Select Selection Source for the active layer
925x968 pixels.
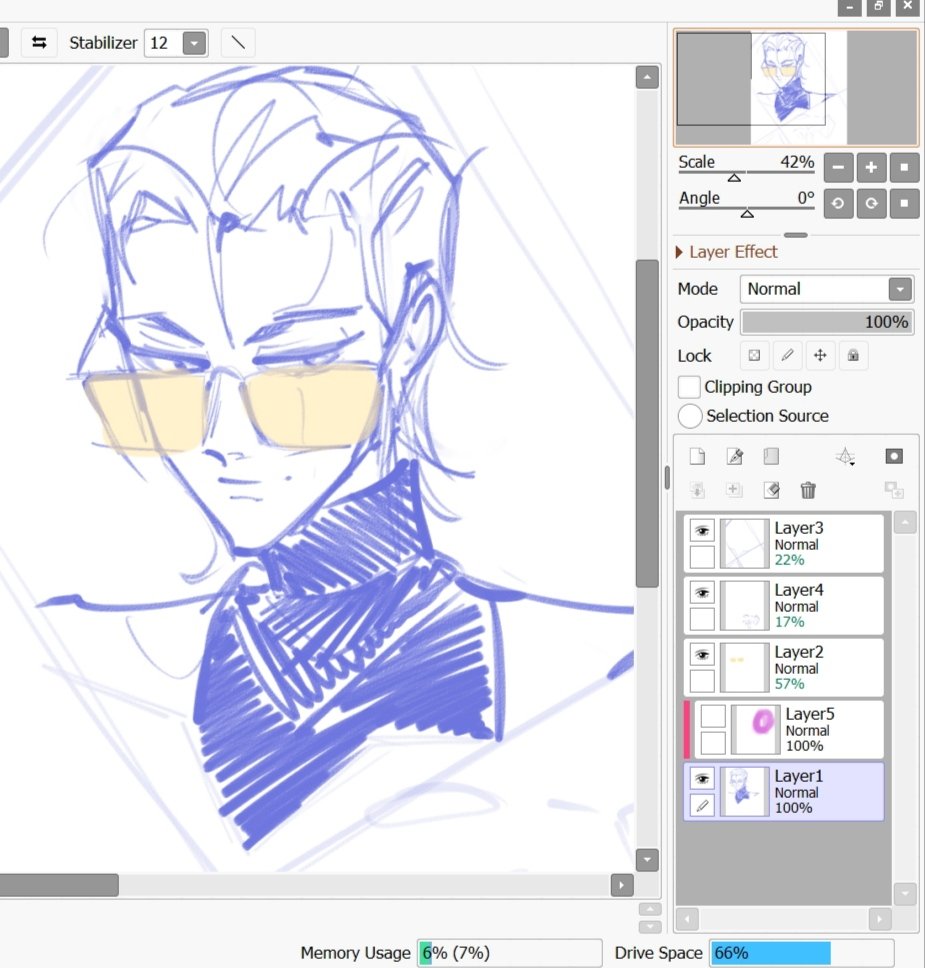tap(688, 416)
